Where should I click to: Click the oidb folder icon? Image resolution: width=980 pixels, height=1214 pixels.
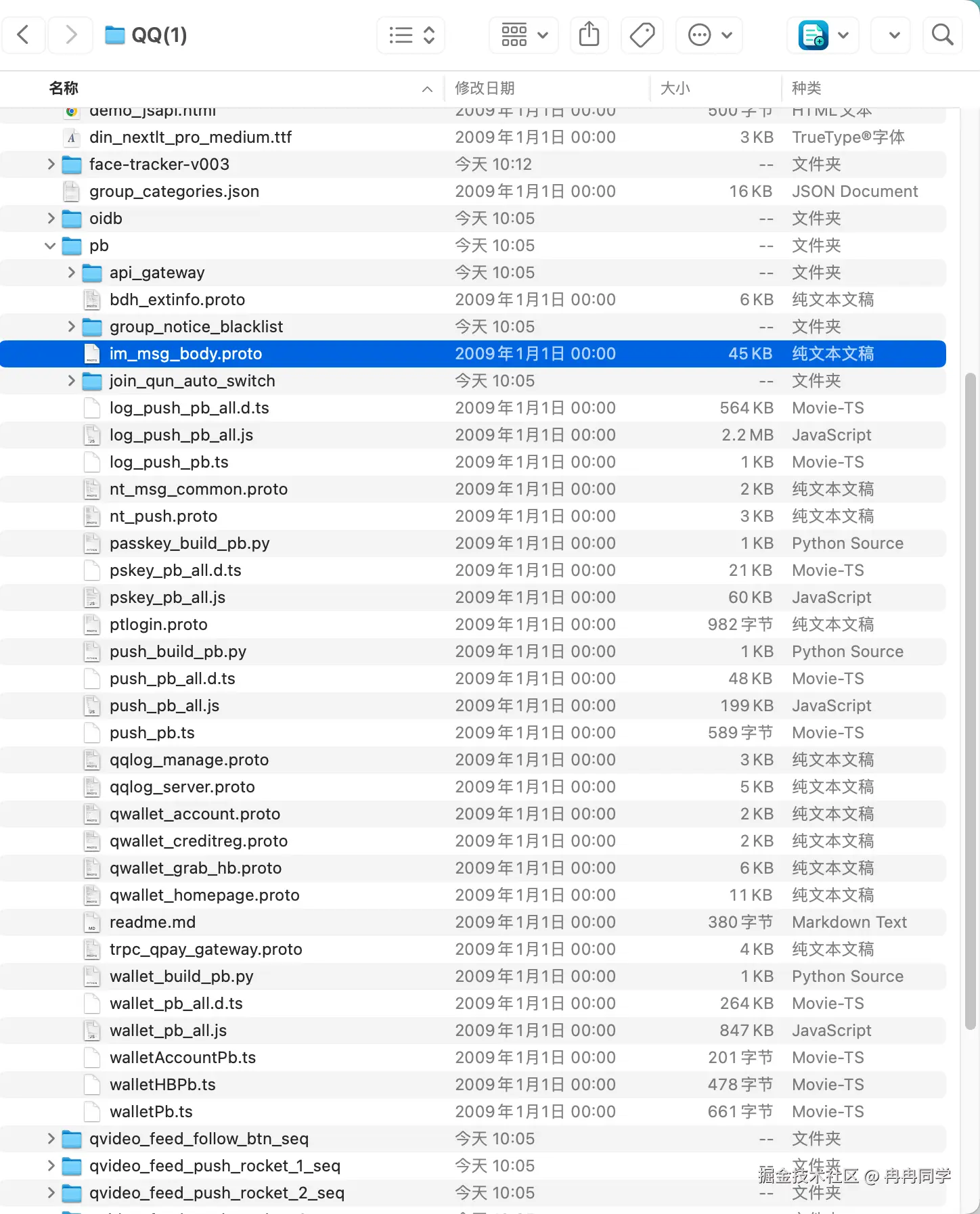(x=72, y=219)
